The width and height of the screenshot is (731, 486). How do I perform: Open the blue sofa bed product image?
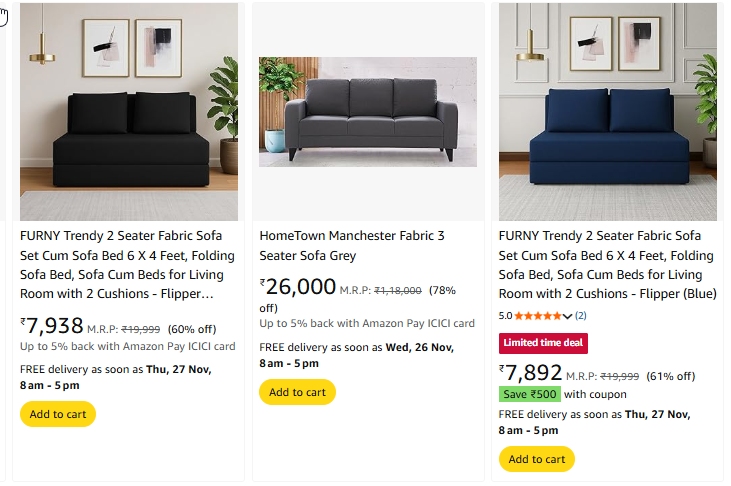[x=608, y=112]
